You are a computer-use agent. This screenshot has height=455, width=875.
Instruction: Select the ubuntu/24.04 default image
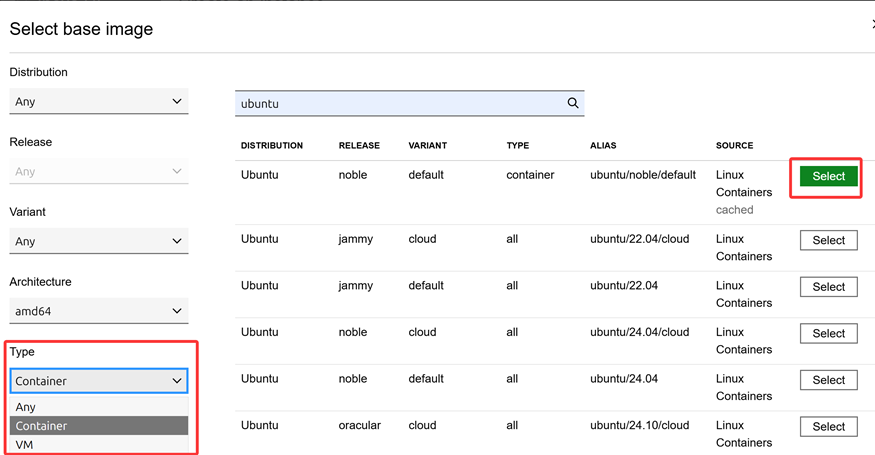(829, 380)
